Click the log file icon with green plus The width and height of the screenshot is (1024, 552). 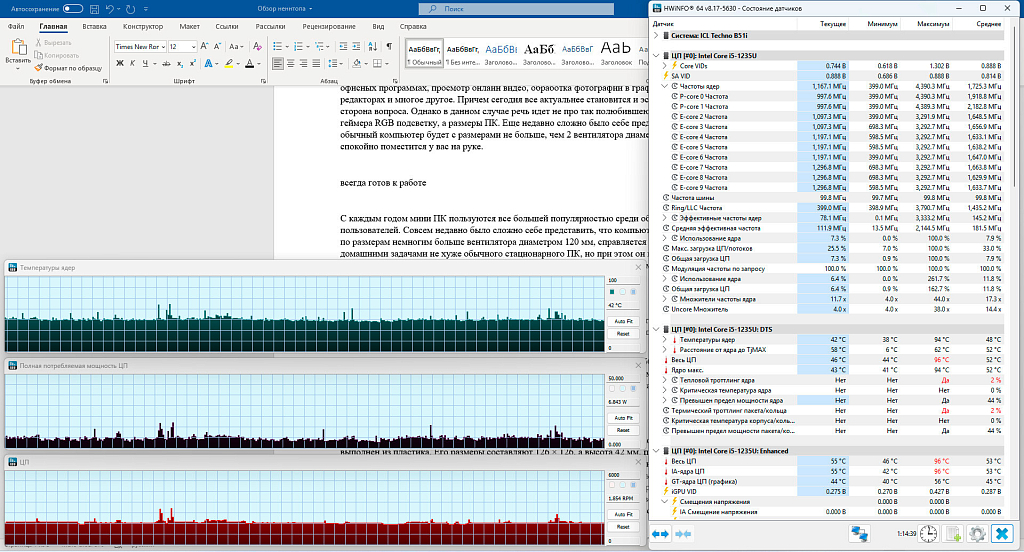tap(953, 534)
